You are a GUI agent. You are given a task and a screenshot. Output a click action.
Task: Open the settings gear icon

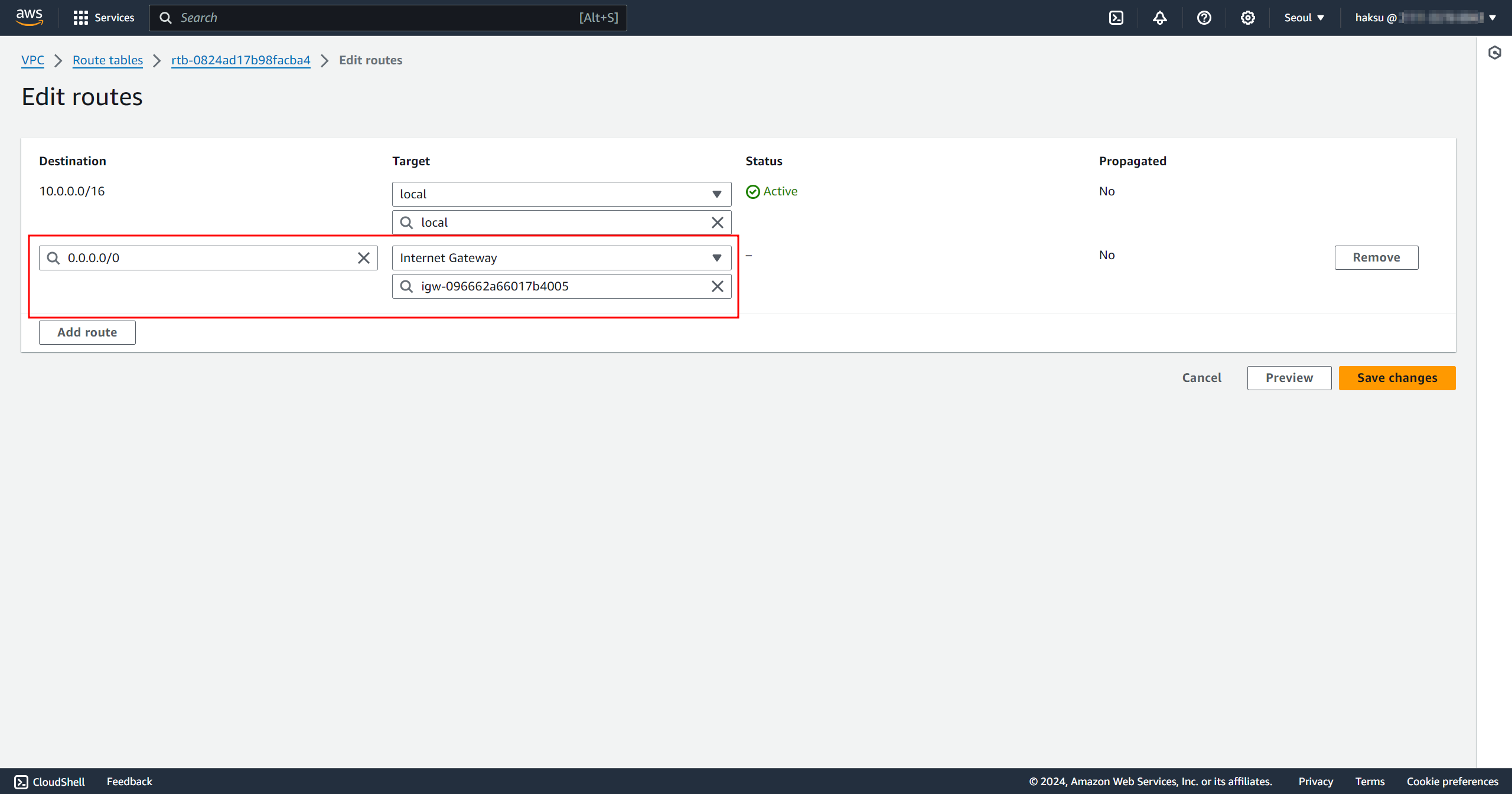point(1247,18)
